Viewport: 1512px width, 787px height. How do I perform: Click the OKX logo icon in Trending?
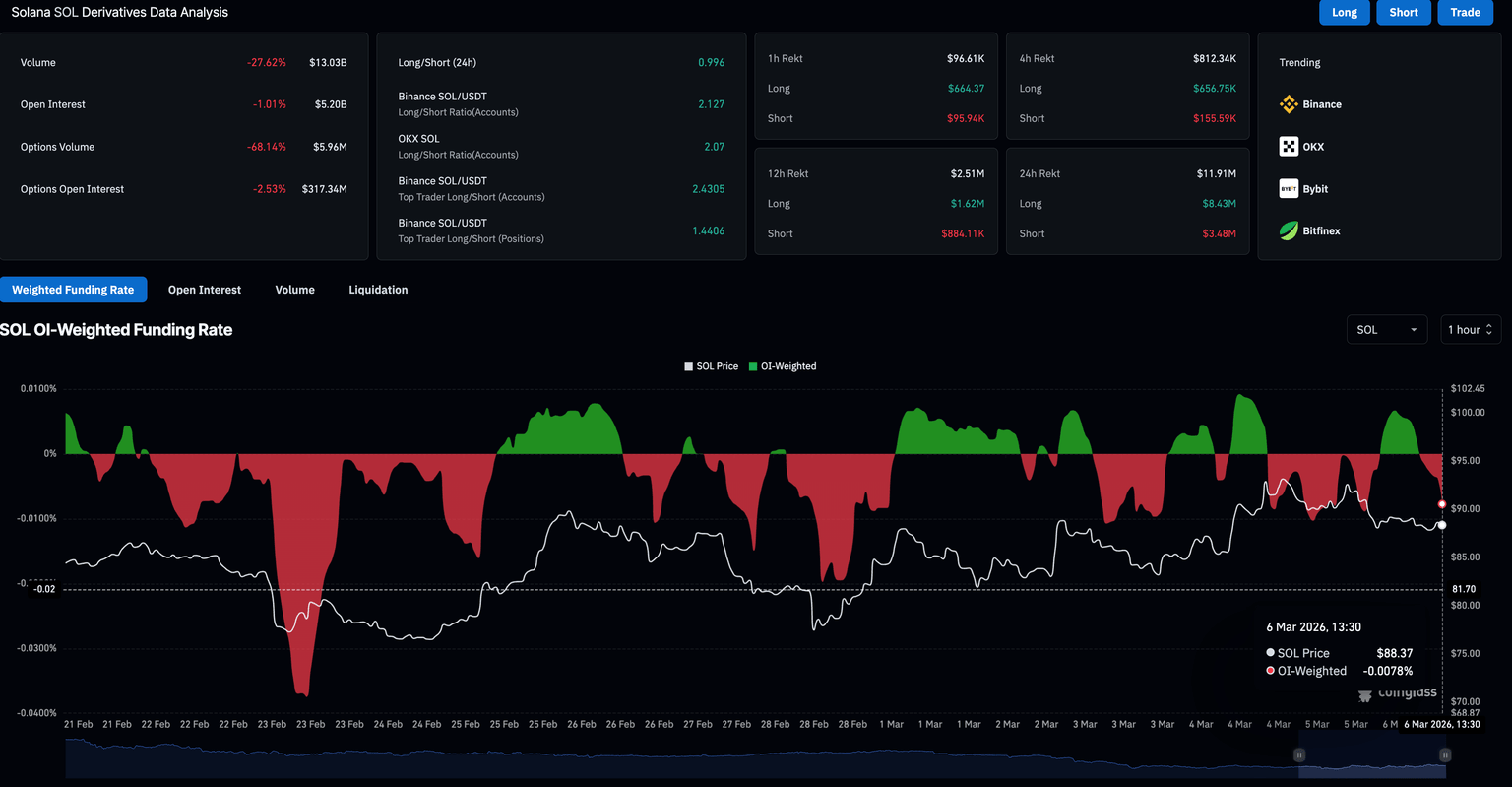pyautogui.click(x=1289, y=147)
